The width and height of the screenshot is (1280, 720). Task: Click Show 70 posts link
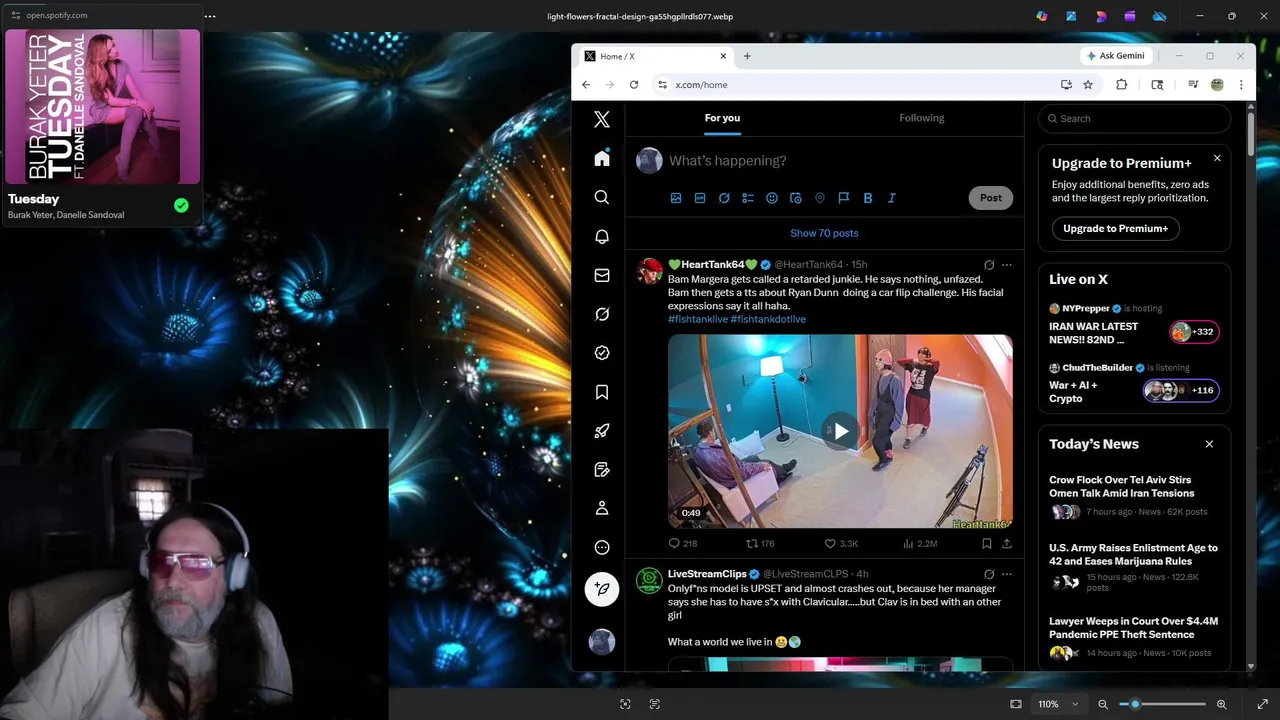point(824,233)
